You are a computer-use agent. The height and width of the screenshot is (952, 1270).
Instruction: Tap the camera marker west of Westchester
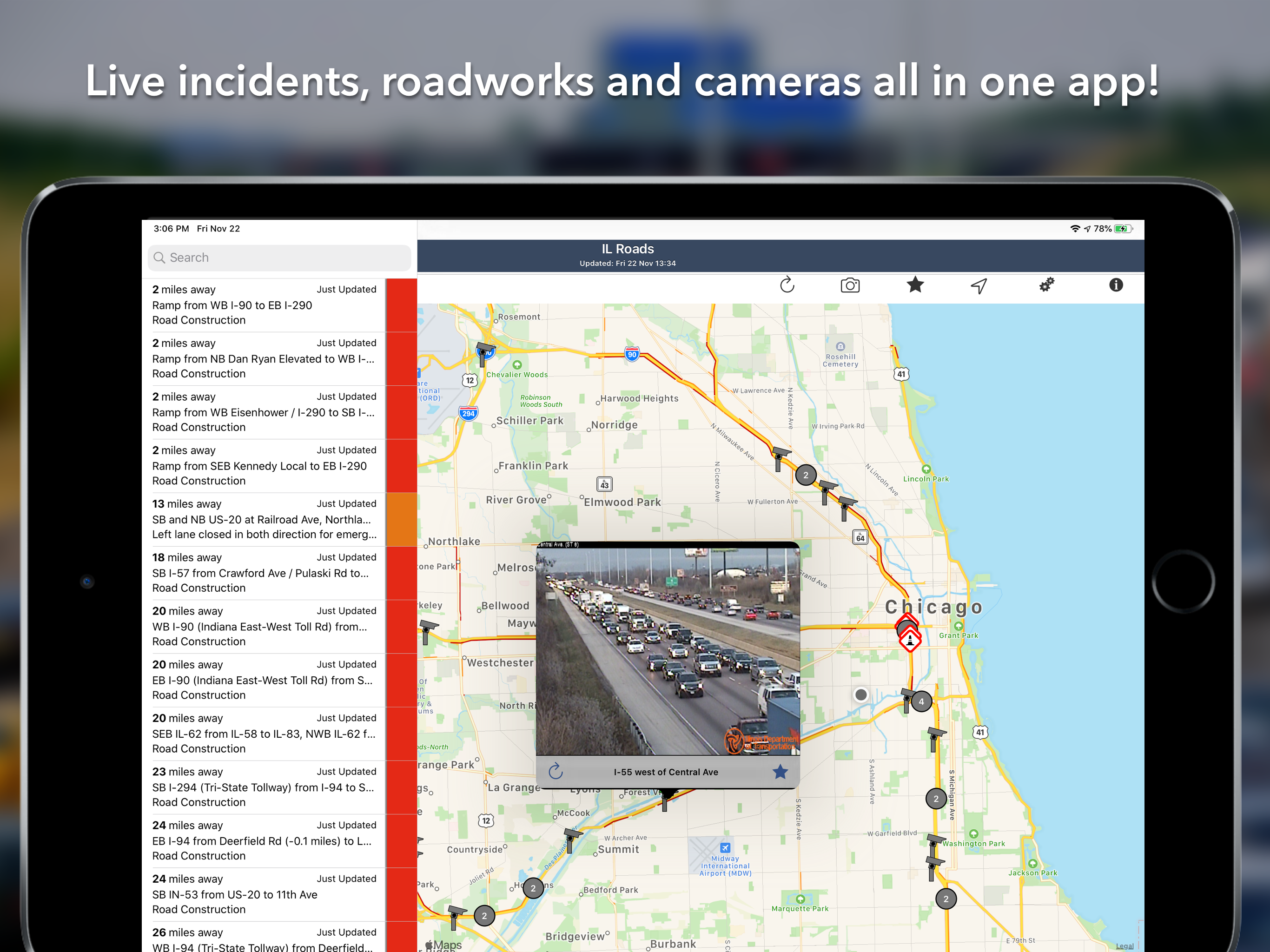pyautogui.click(x=428, y=632)
